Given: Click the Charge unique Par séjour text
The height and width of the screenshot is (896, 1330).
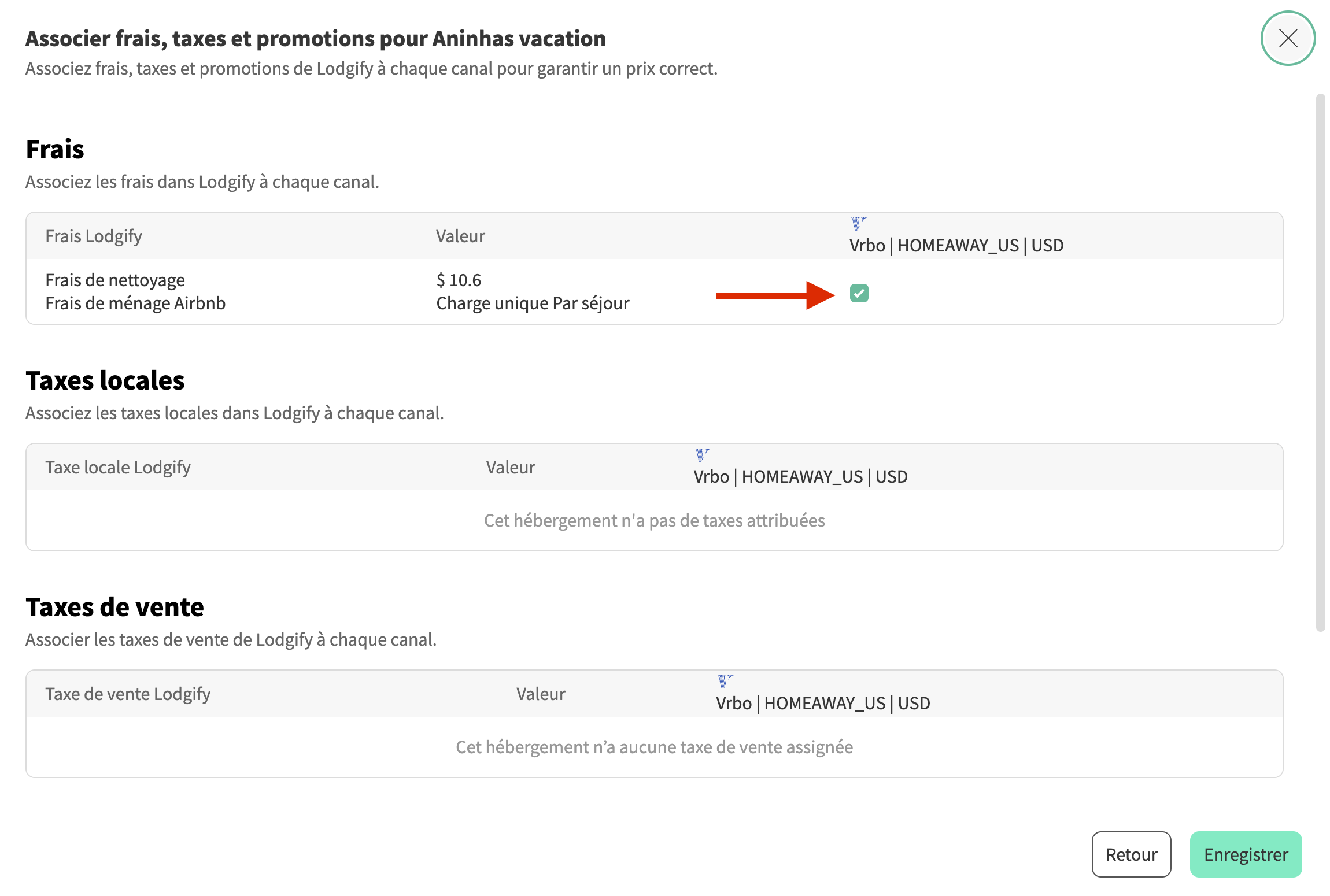Looking at the screenshot, I should [x=533, y=303].
